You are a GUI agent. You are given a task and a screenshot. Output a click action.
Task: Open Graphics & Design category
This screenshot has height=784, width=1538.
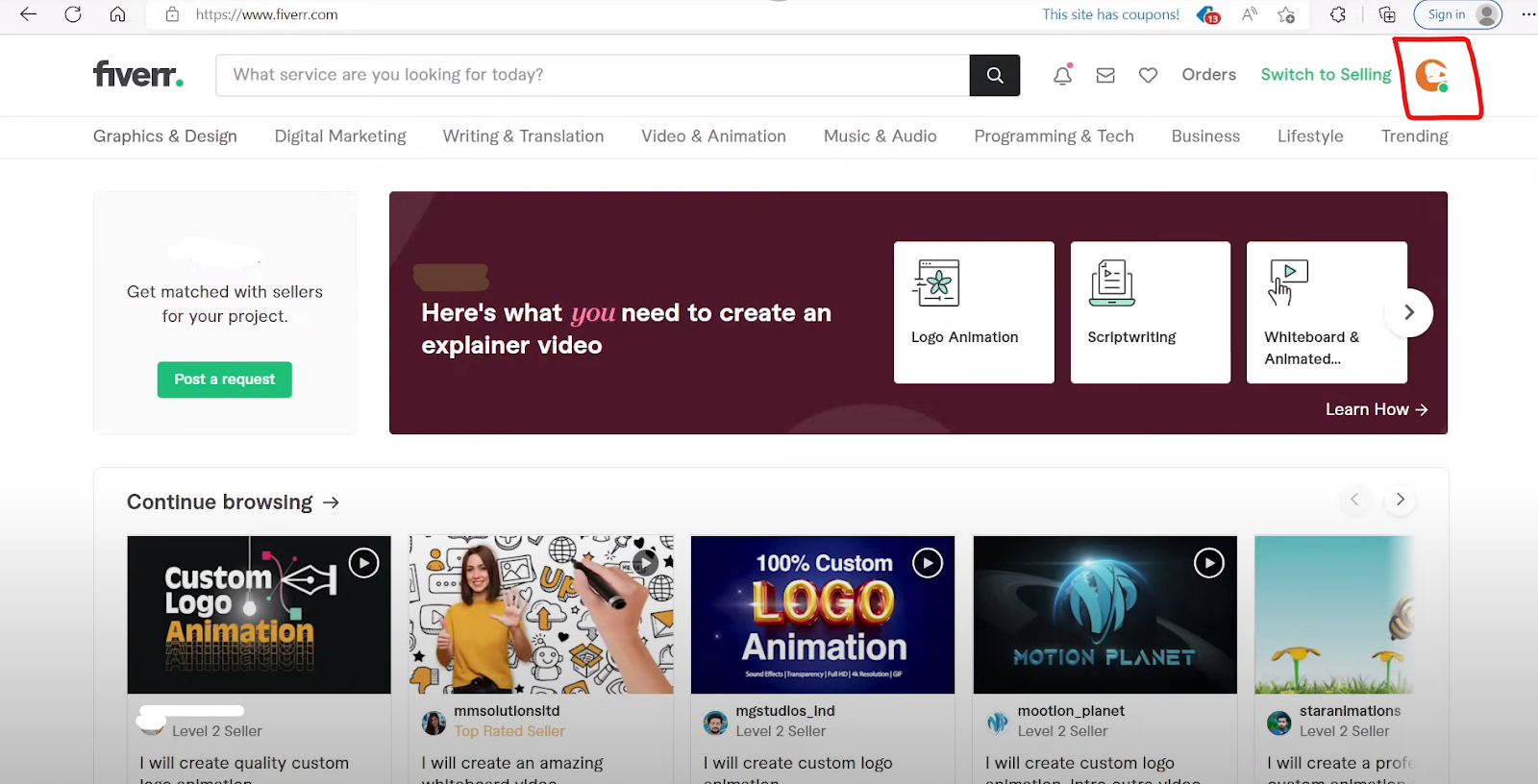click(165, 136)
